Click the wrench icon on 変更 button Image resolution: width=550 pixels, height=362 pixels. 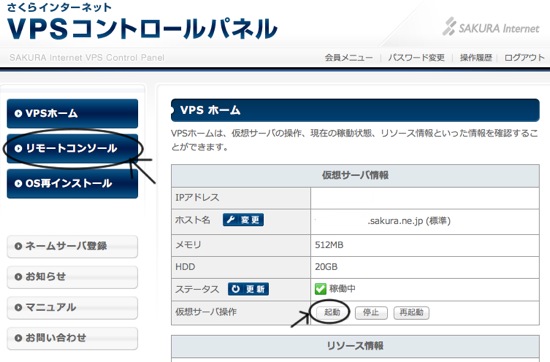tap(230, 220)
